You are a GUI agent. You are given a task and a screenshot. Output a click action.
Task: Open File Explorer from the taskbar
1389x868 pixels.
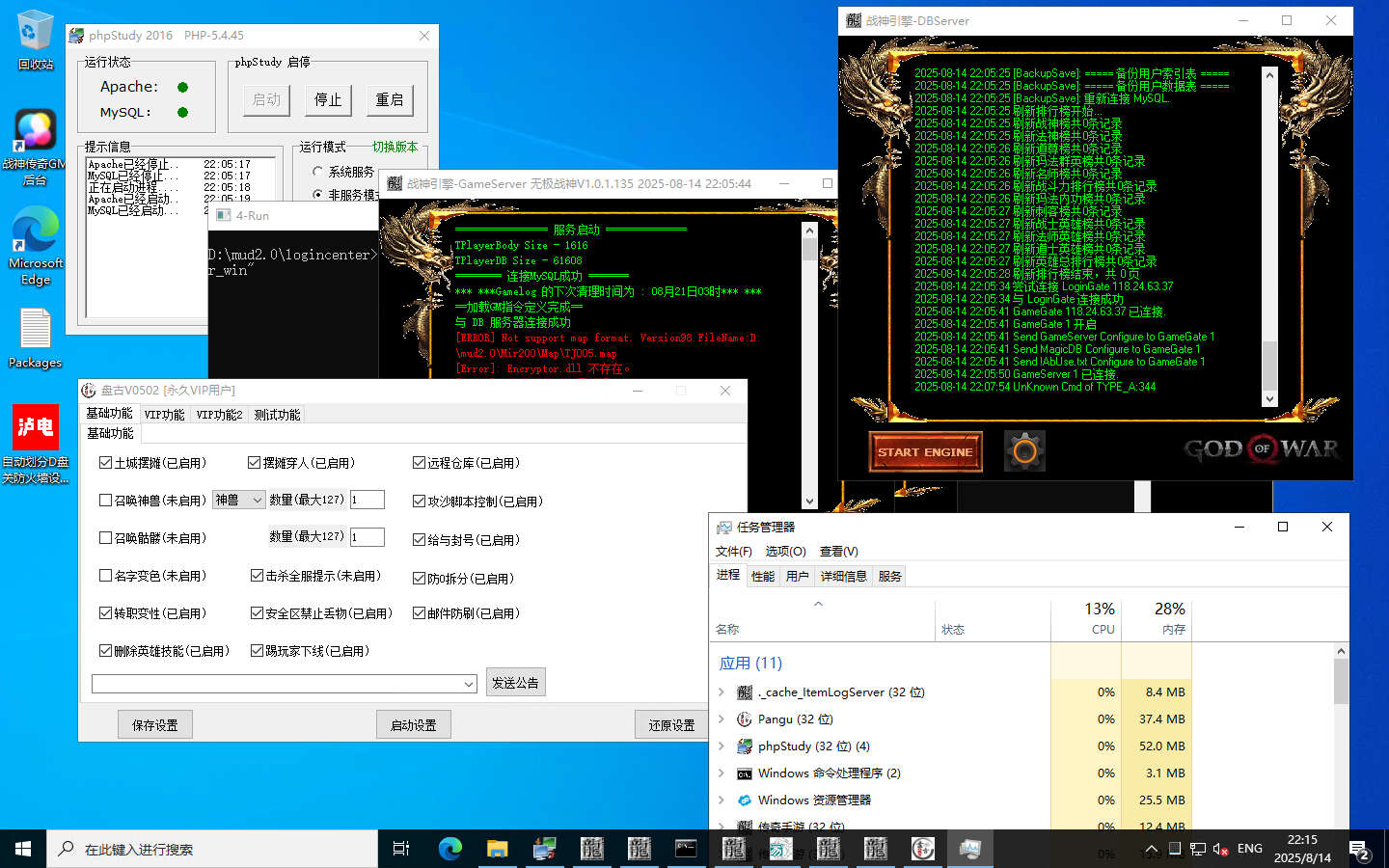click(497, 849)
